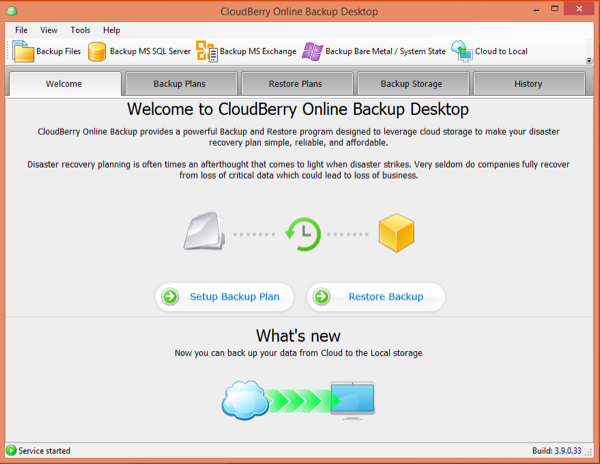Viewport: 600px width, 464px height.
Task: Click the Setup Backup Plan button
Action: click(225, 296)
